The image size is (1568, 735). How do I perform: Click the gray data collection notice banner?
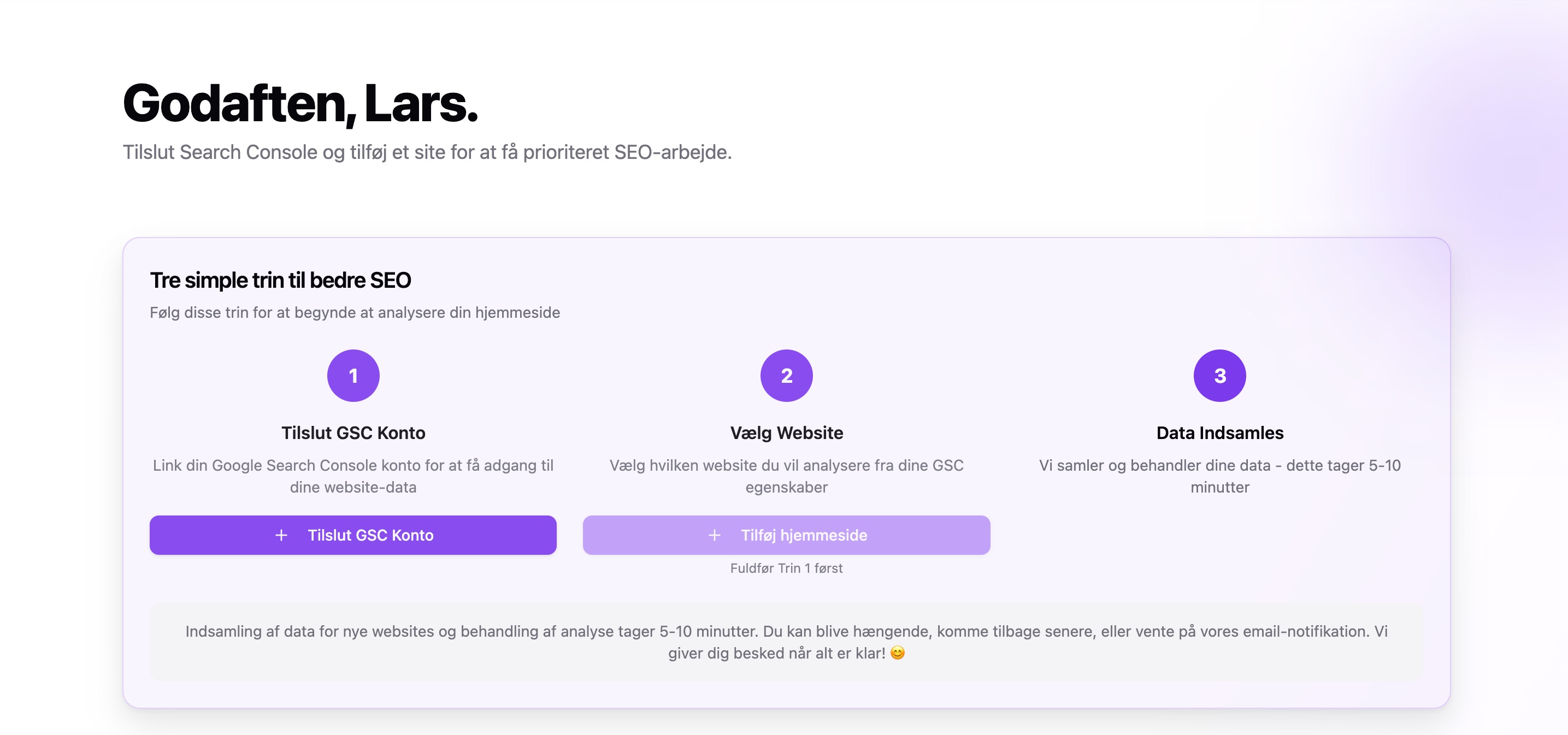[785, 642]
